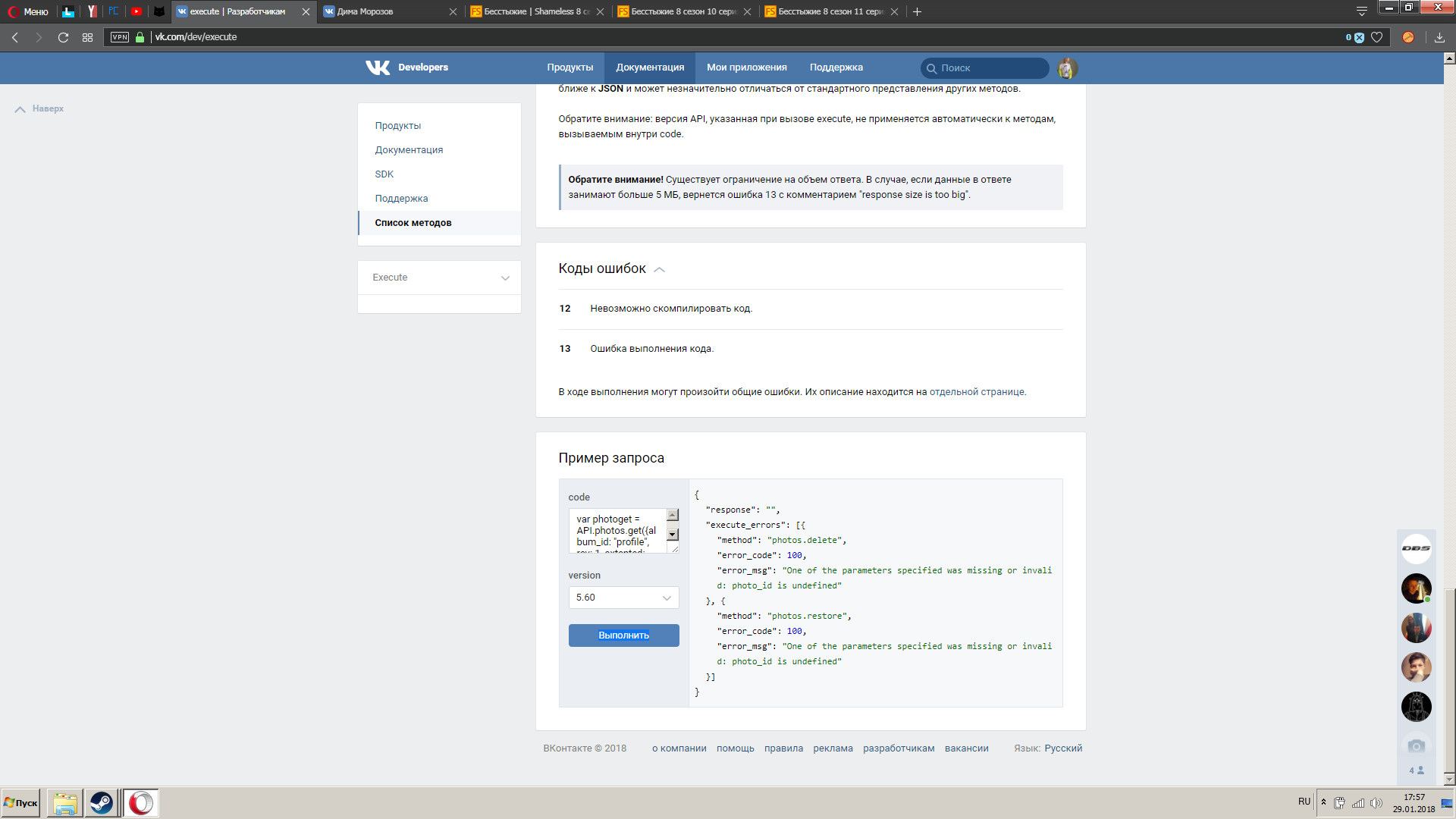Click the user avatar in the VK header

tap(1068, 68)
